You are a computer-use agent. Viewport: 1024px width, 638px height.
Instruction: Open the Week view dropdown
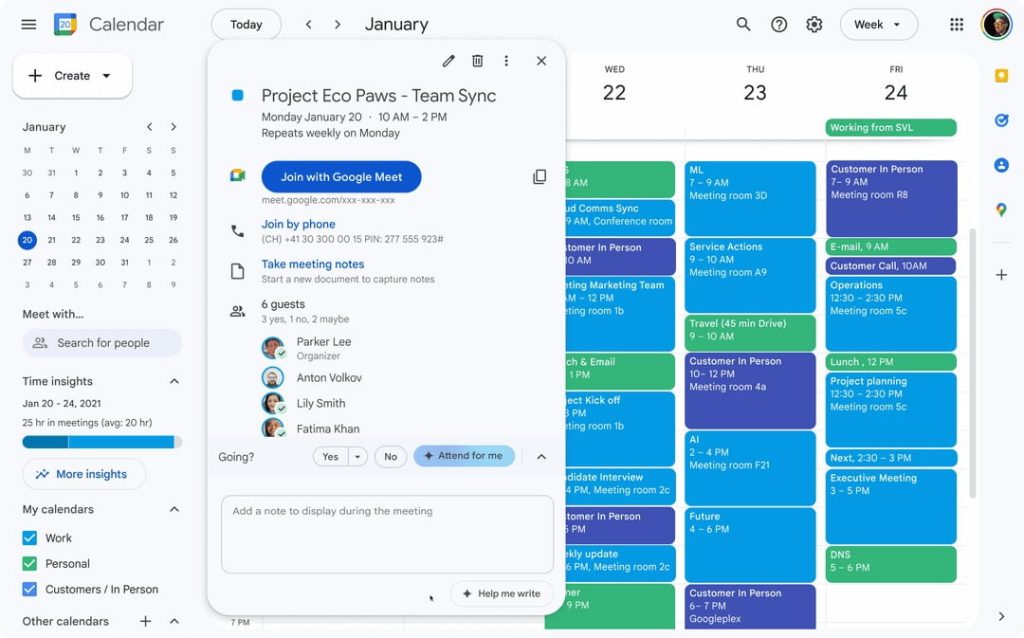878,24
